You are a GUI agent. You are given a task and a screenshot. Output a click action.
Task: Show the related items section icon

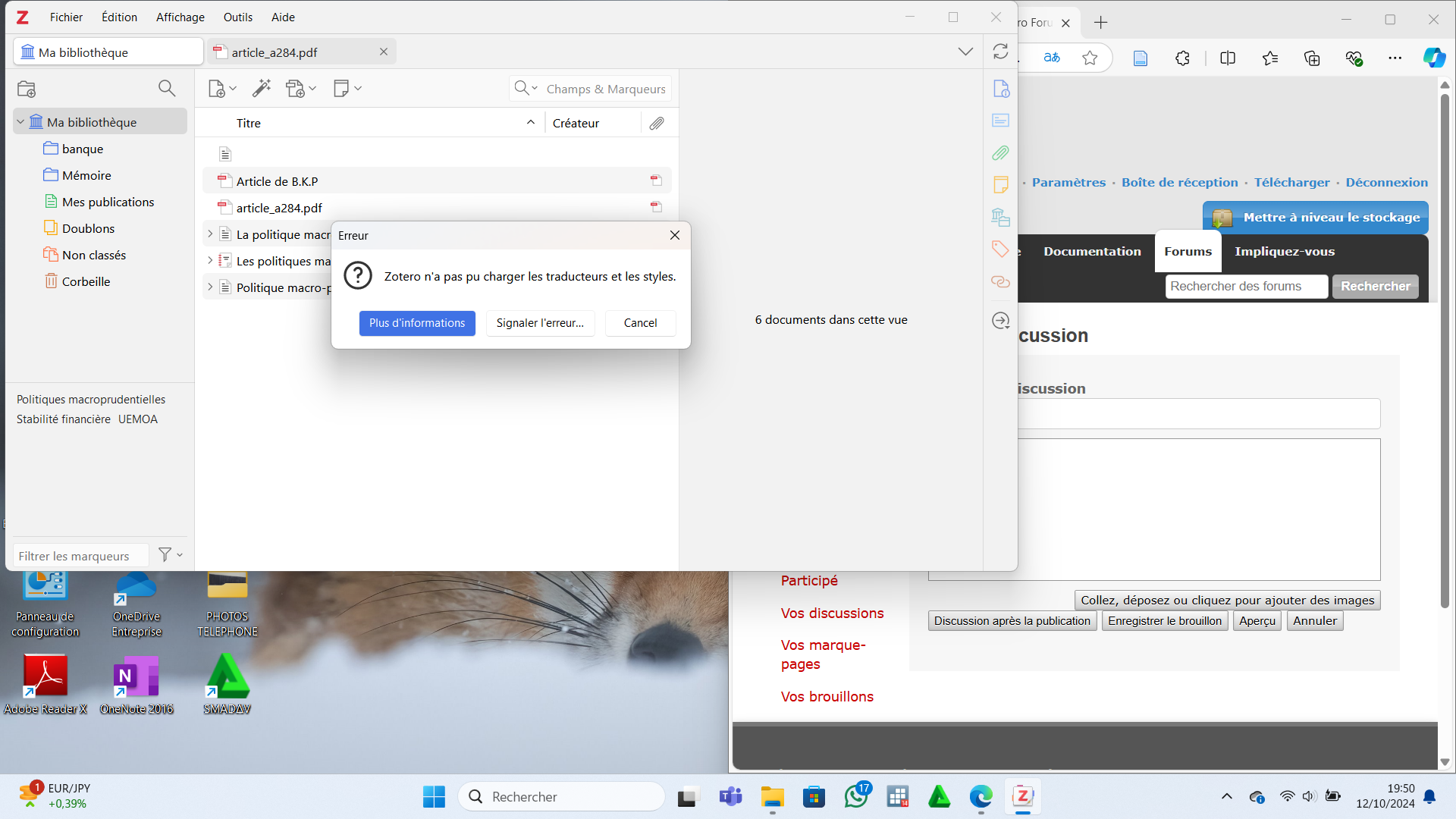tap(1001, 281)
